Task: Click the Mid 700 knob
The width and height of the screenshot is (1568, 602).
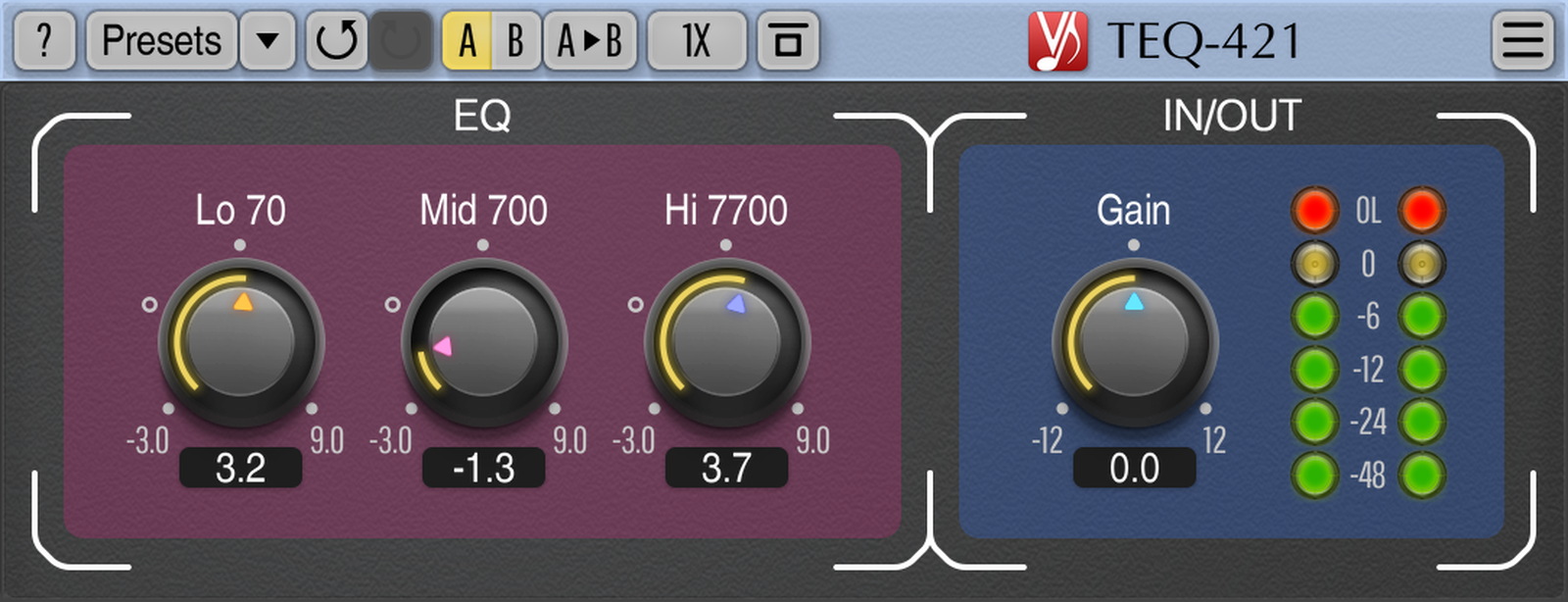Action: [484, 342]
